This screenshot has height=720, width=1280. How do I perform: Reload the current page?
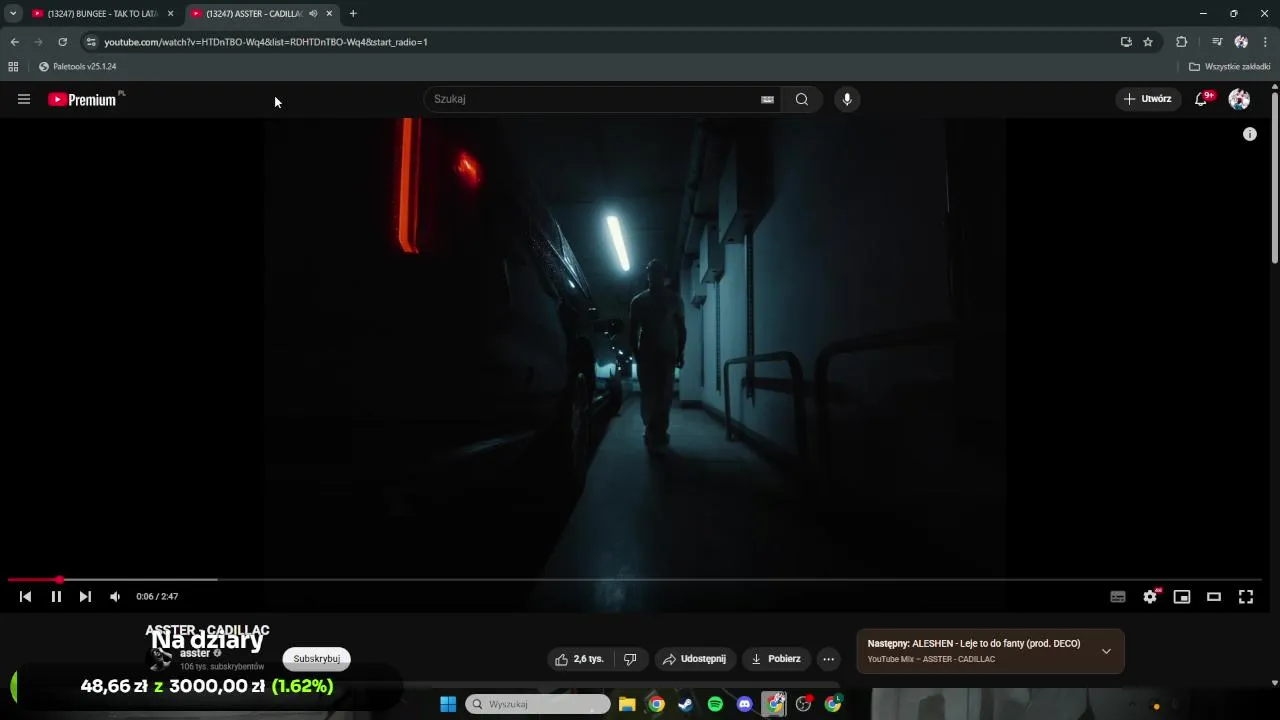coord(63,42)
